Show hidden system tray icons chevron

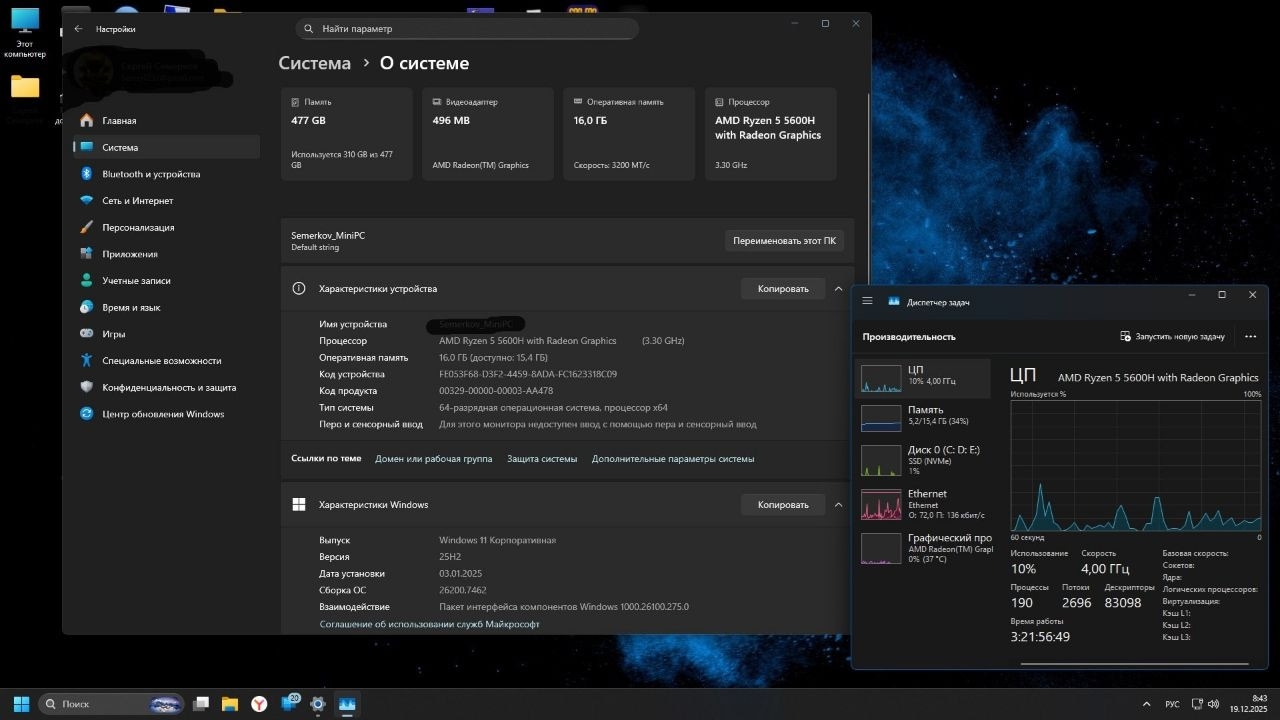[x=1145, y=704]
